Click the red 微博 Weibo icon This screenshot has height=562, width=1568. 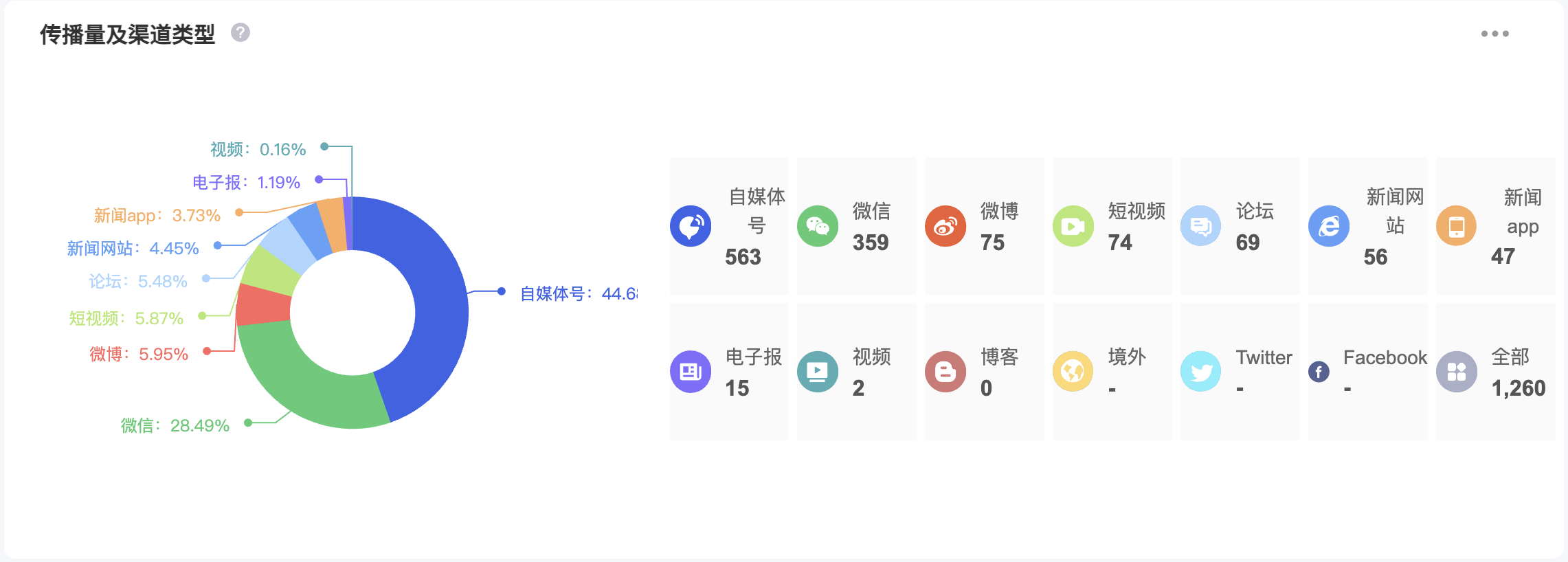[x=945, y=226]
